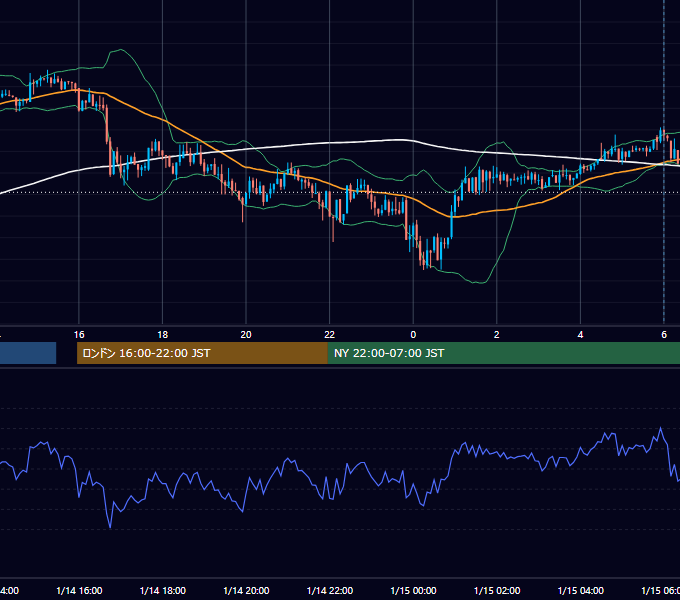Click the 1/15 04:00 time axis label
The width and height of the screenshot is (680, 600).
[581, 590]
